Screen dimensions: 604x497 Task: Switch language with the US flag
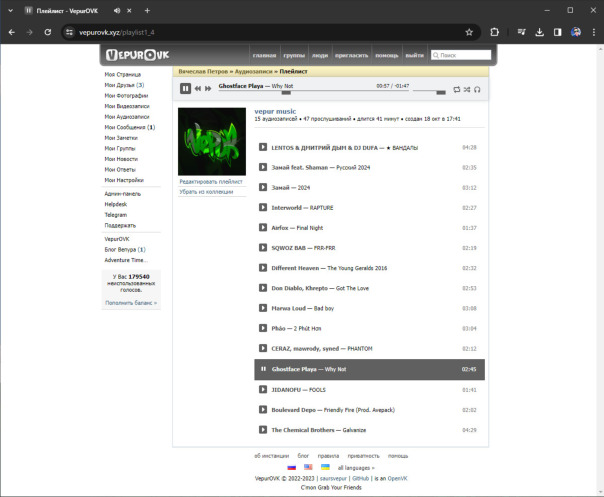coord(308,467)
